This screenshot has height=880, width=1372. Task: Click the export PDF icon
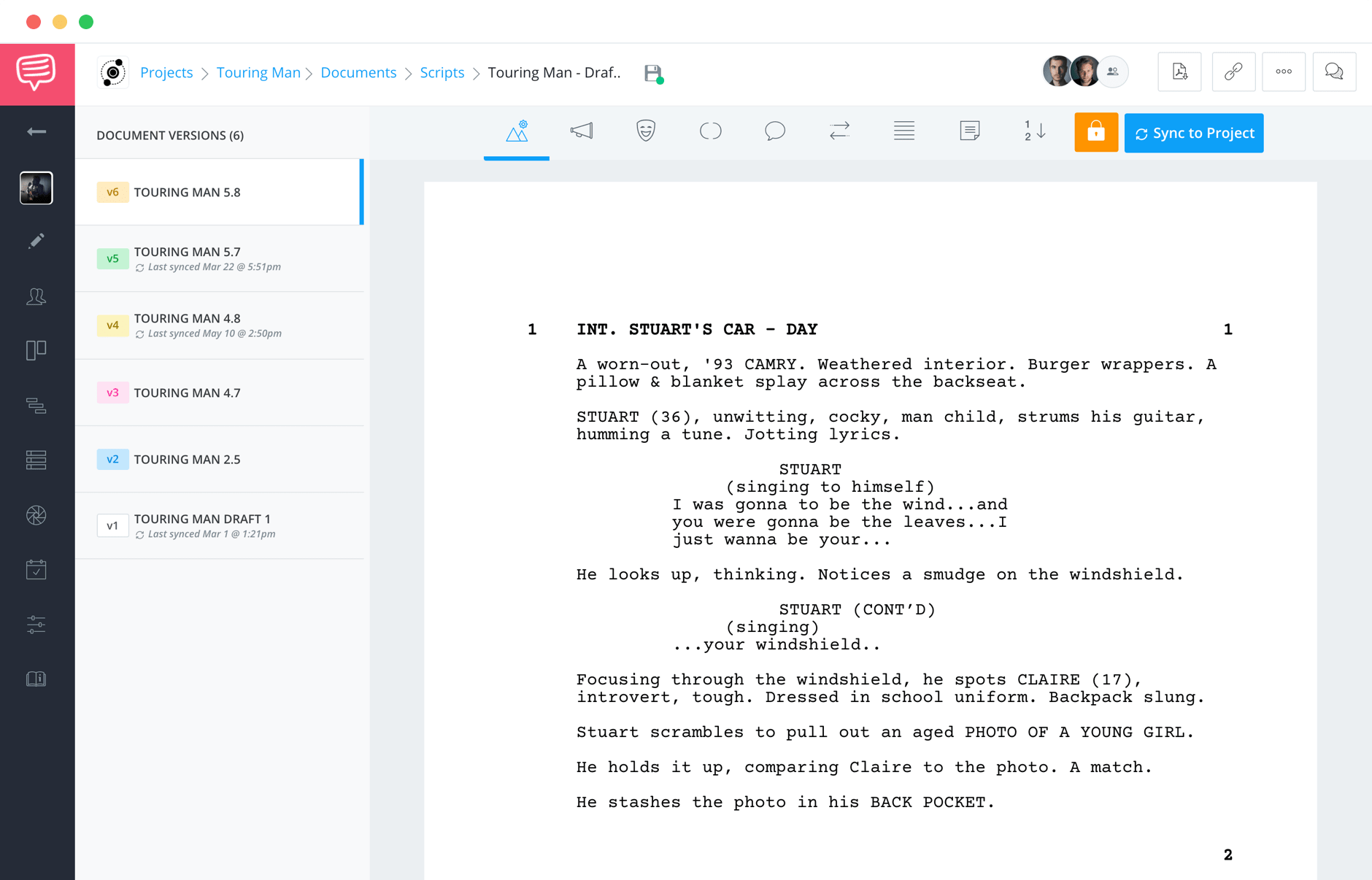tap(1180, 72)
